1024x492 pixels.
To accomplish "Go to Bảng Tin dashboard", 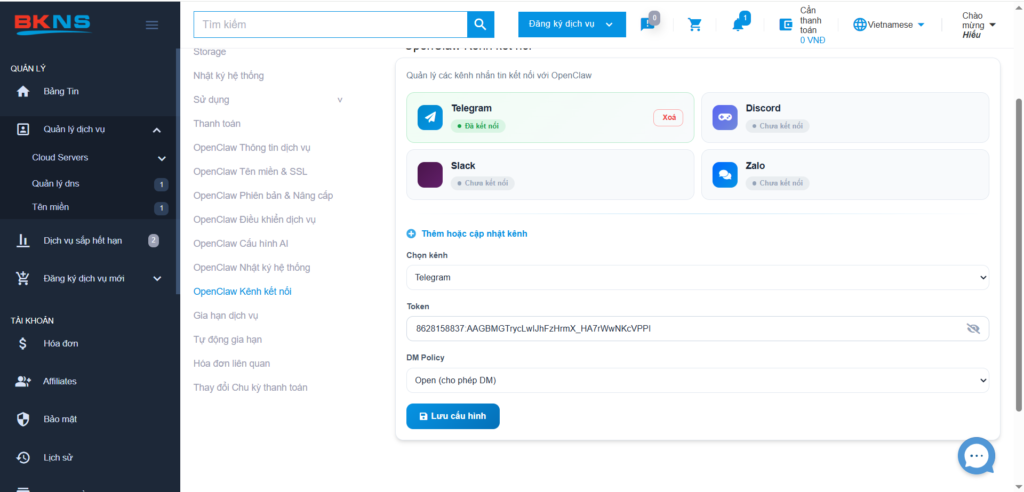I will pyautogui.click(x=61, y=91).
